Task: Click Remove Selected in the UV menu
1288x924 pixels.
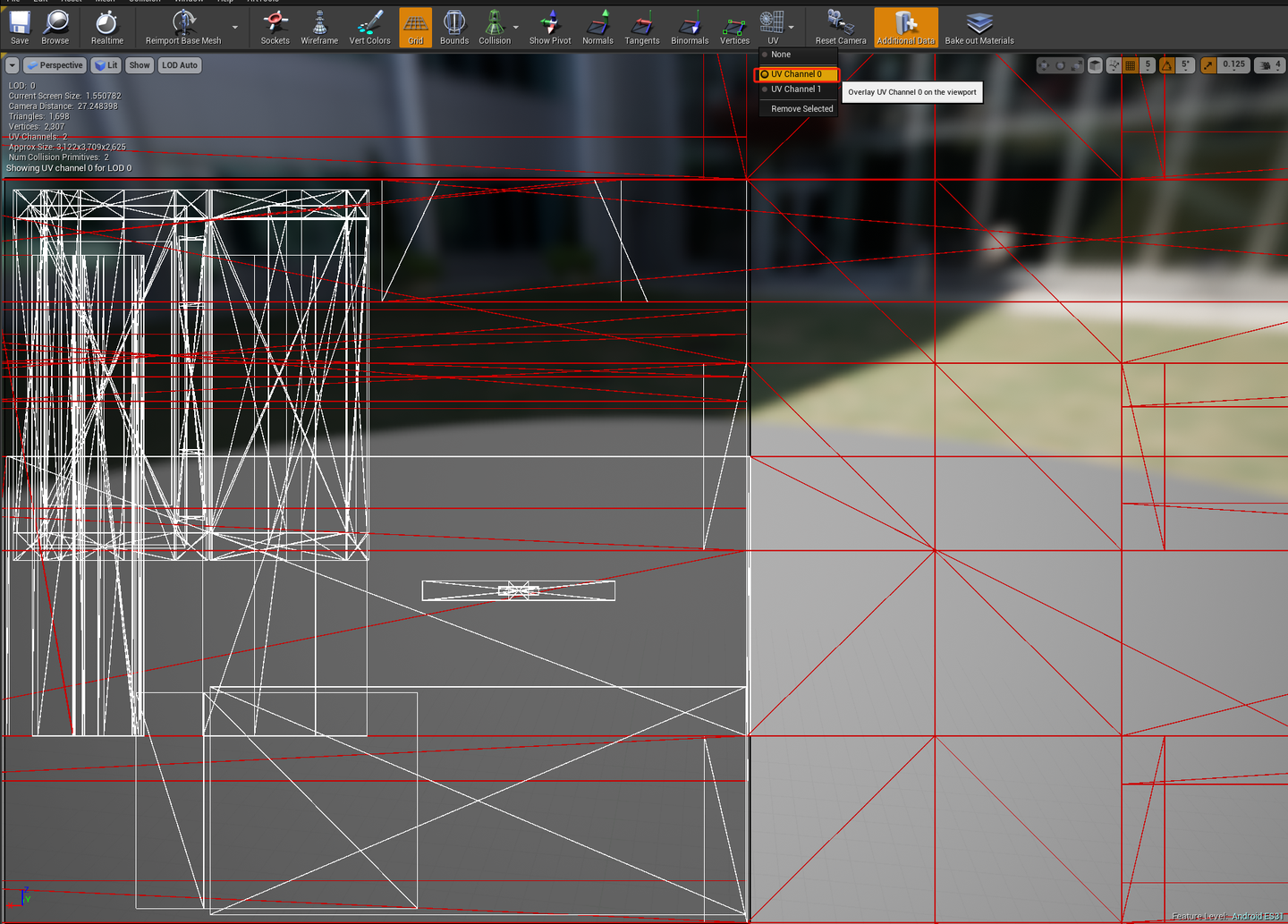Action: coord(799,108)
